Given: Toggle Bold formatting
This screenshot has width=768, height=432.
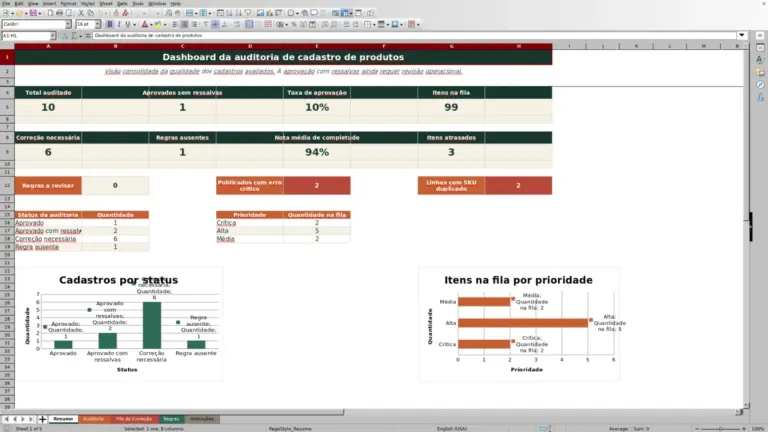Looking at the screenshot, I should pyautogui.click(x=110, y=24).
